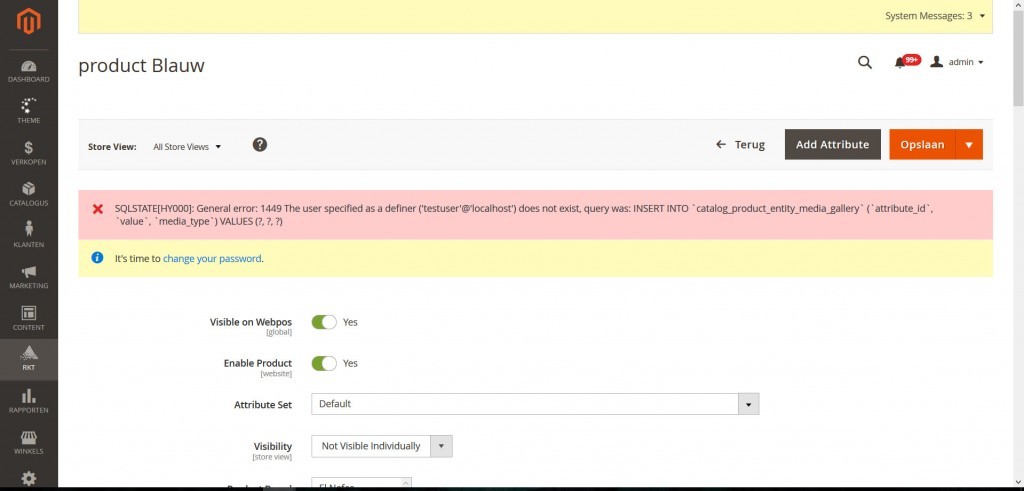The height and width of the screenshot is (491, 1024).
Task: Open the Verkopen sales menu
Action: tap(29, 152)
